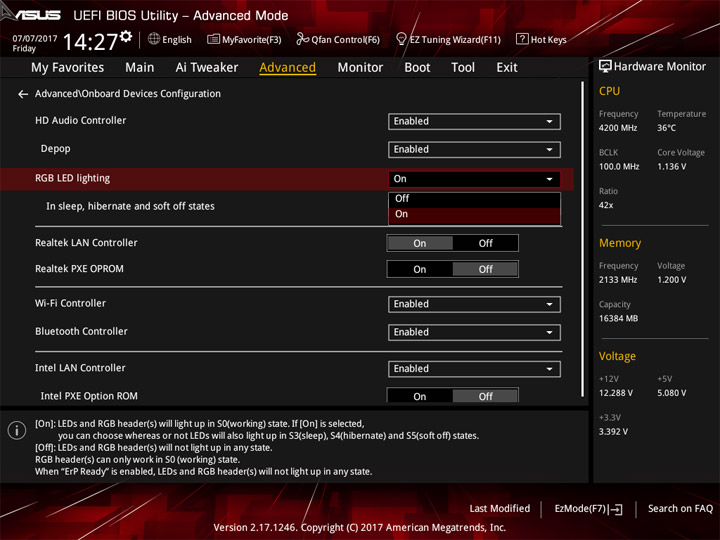Turn Realtek PXE OPROM On
This screenshot has width=720, height=540.
pyautogui.click(x=420, y=270)
